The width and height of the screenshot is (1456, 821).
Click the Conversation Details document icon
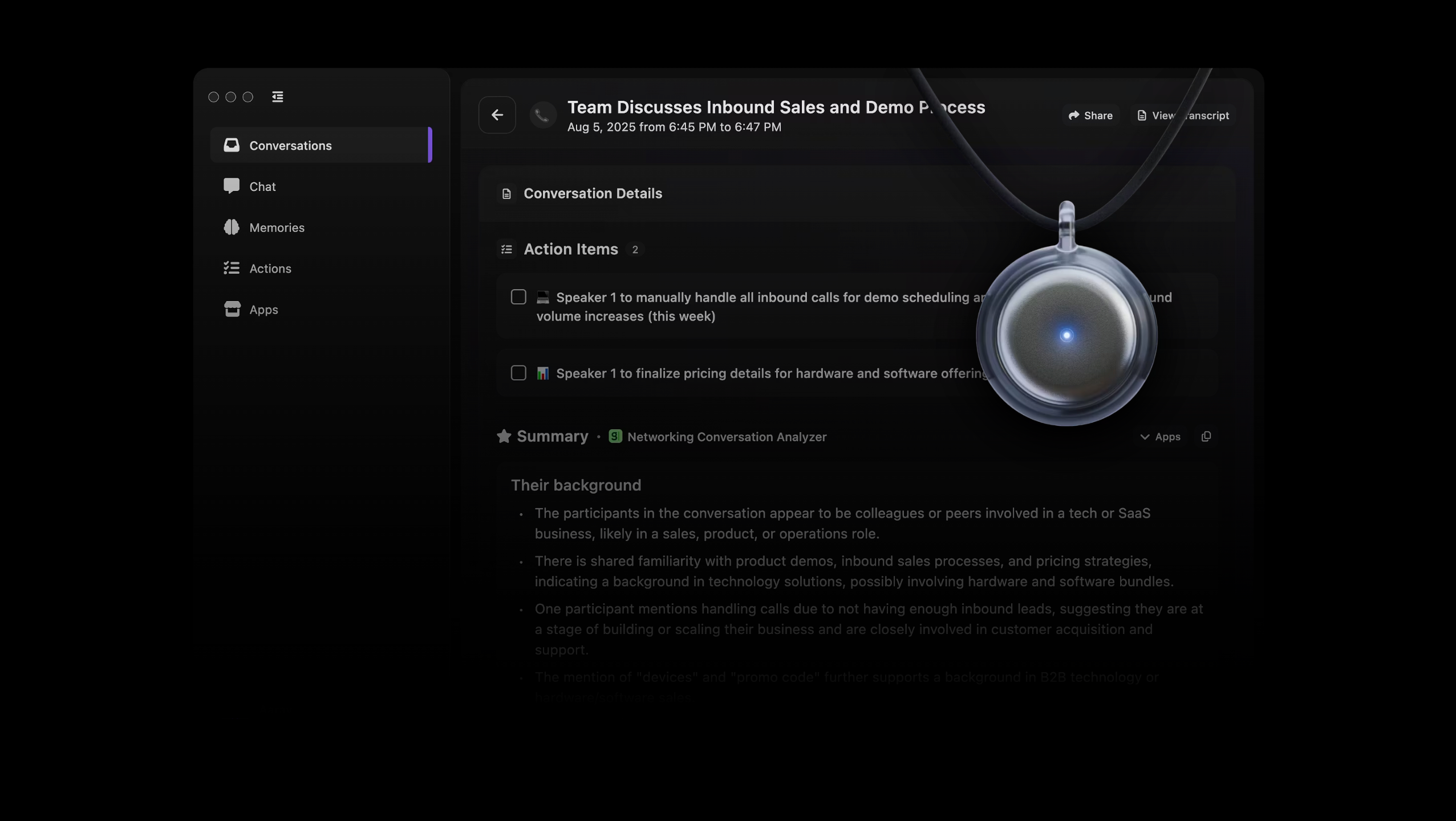[x=506, y=194]
